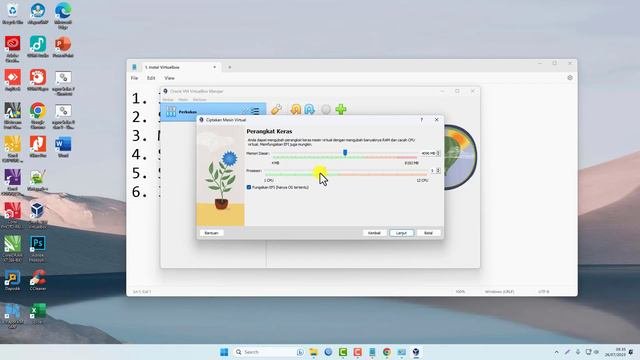Open the View menu in Notepad
The width and height of the screenshot is (640, 360).
(x=169, y=78)
